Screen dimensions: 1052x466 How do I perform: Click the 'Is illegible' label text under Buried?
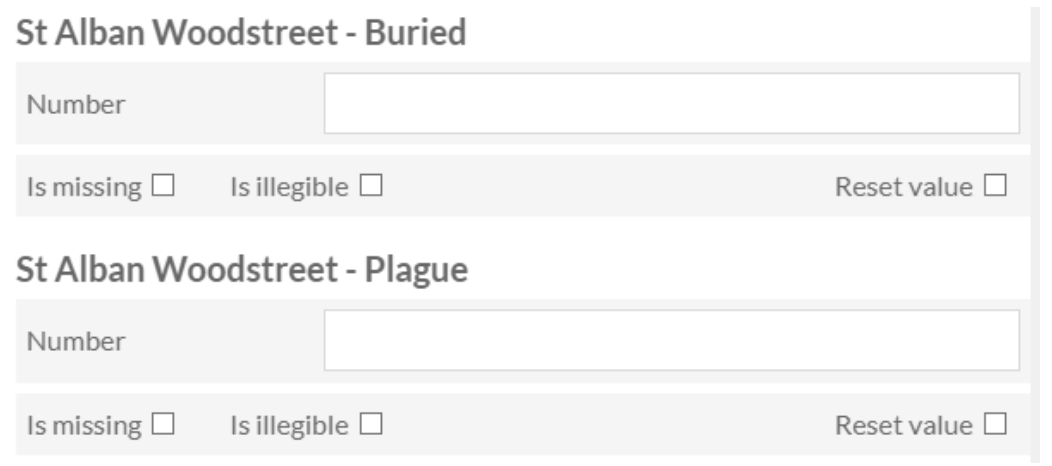tap(289, 187)
